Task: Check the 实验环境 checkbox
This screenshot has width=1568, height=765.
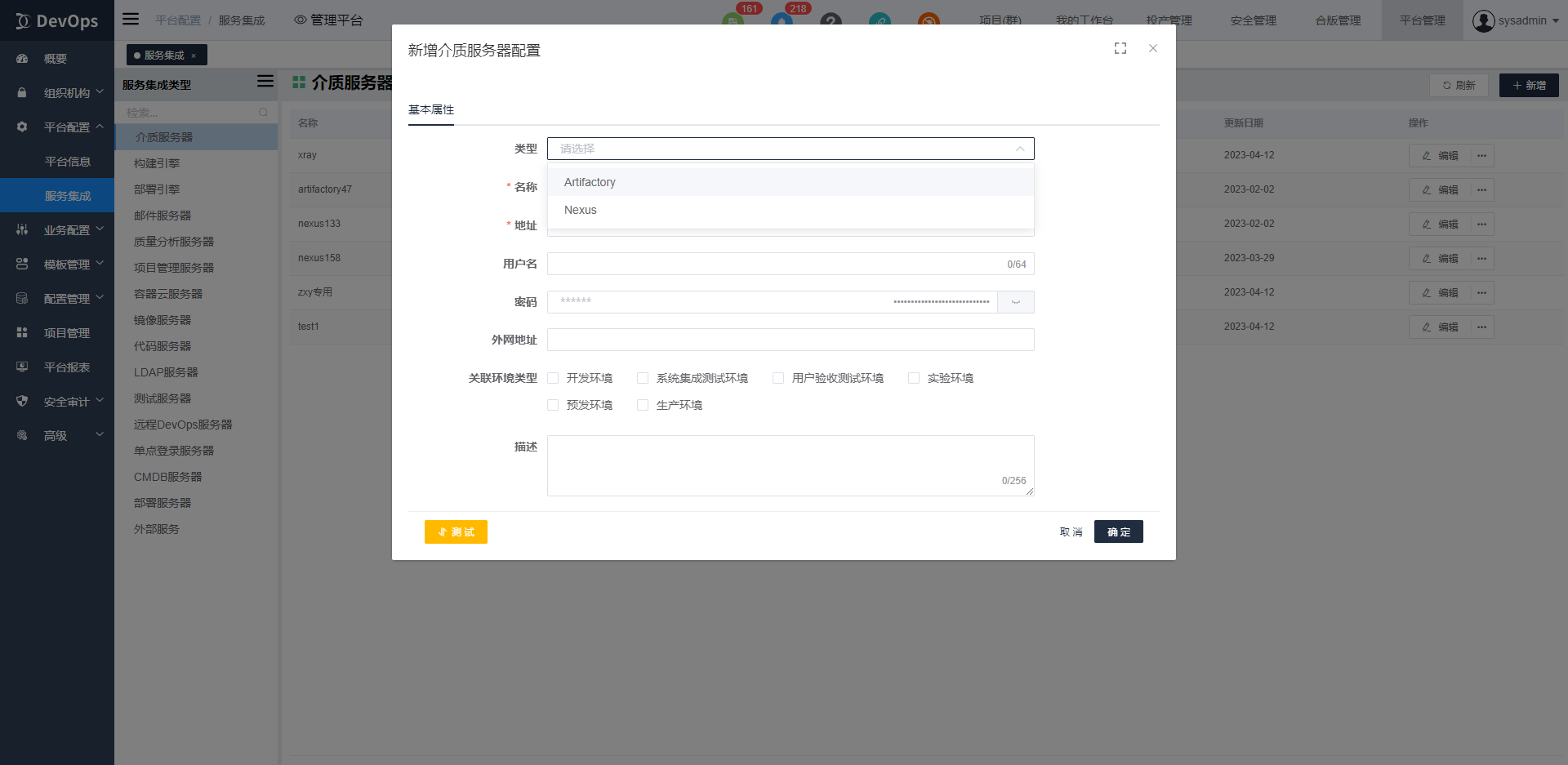Action: click(x=914, y=378)
